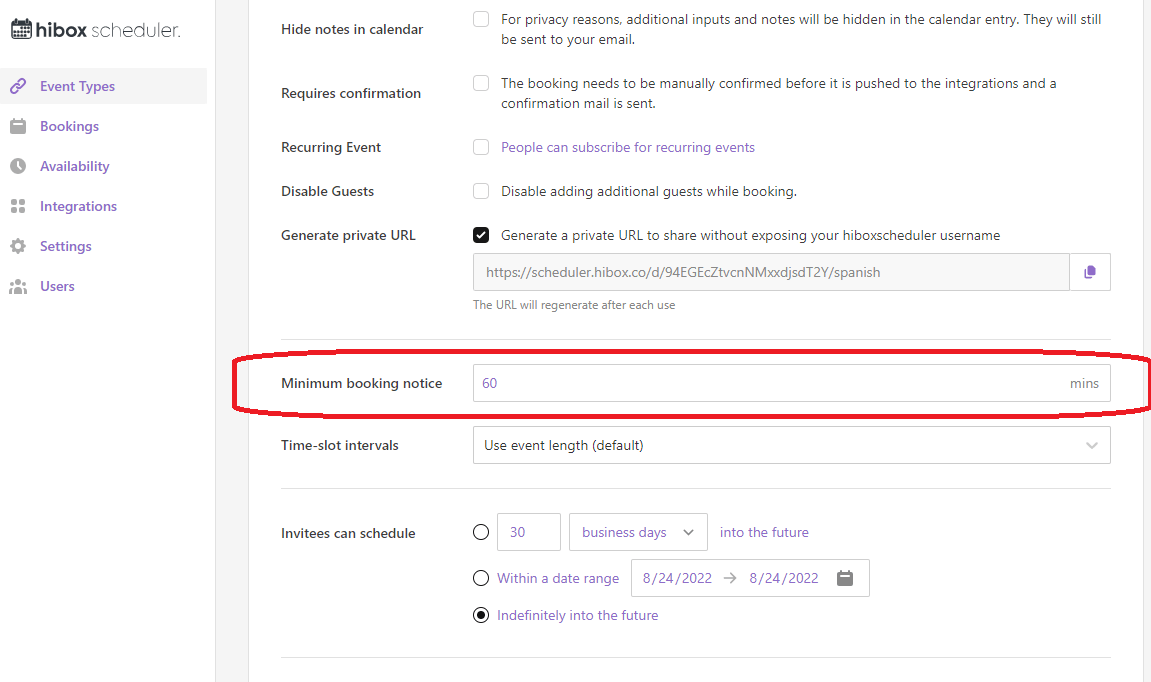The width and height of the screenshot is (1151, 682).
Task: Select the Within a date range radio button
Action: (x=481, y=578)
